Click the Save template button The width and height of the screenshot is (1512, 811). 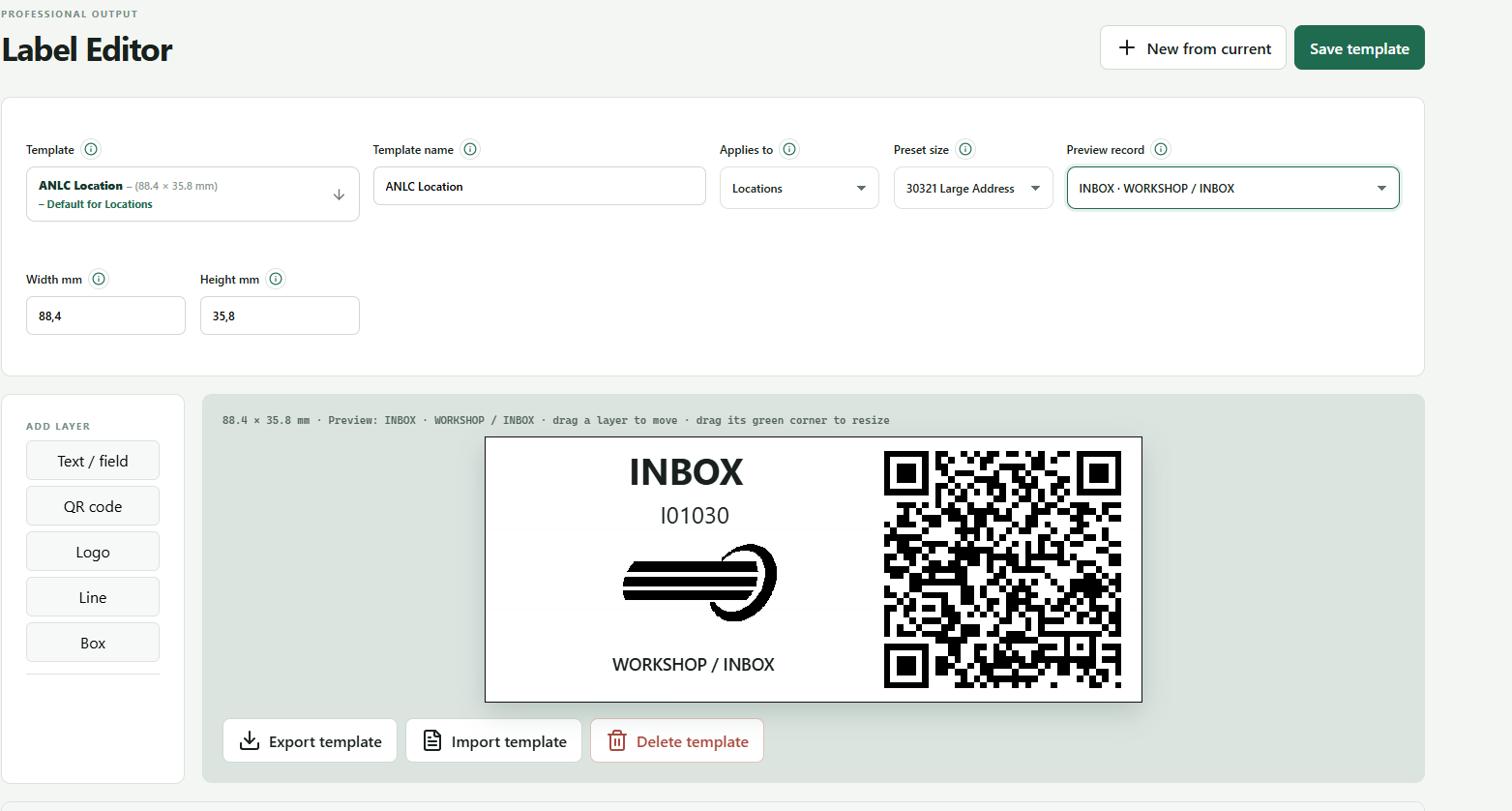1359,47
